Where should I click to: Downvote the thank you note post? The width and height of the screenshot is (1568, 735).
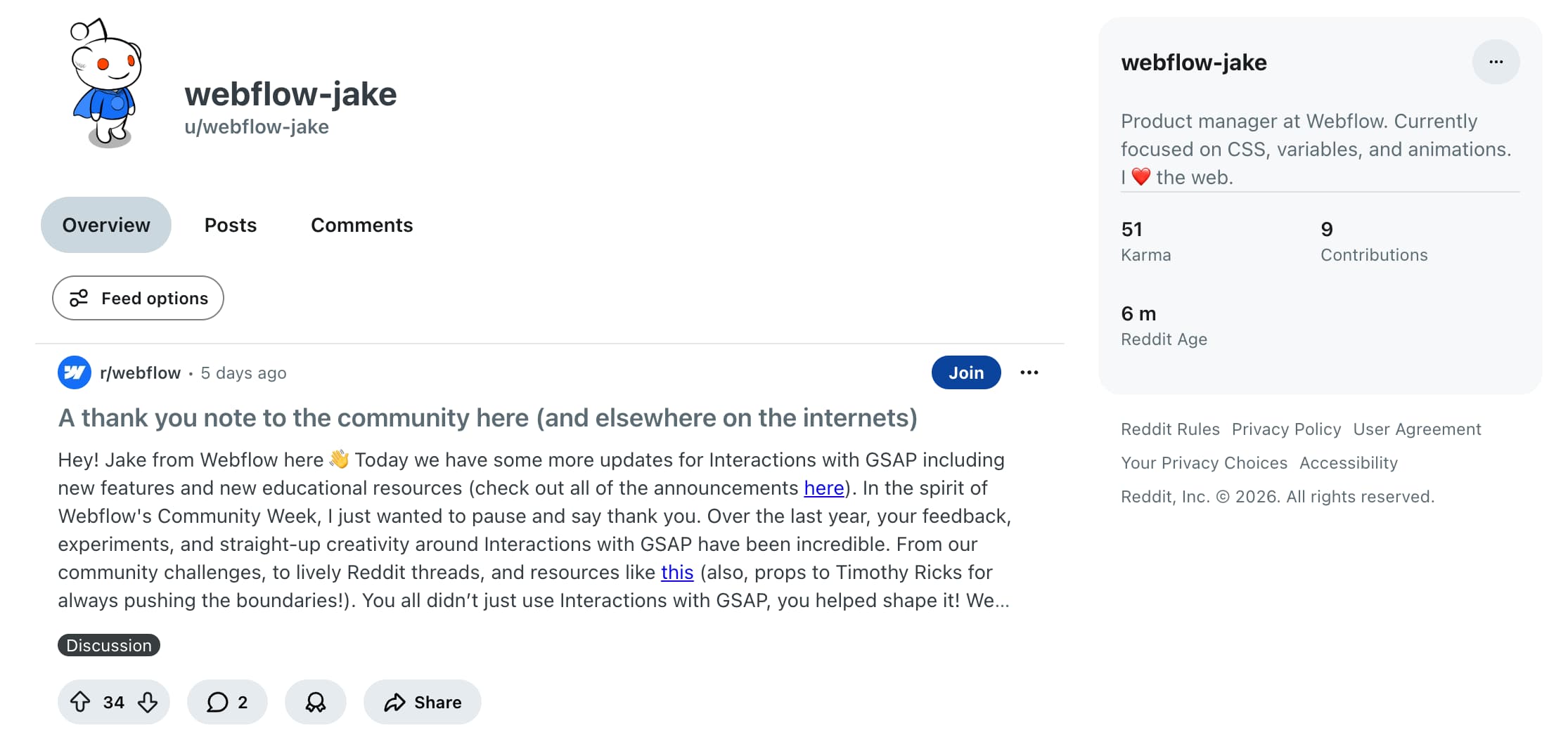tap(148, 702)
